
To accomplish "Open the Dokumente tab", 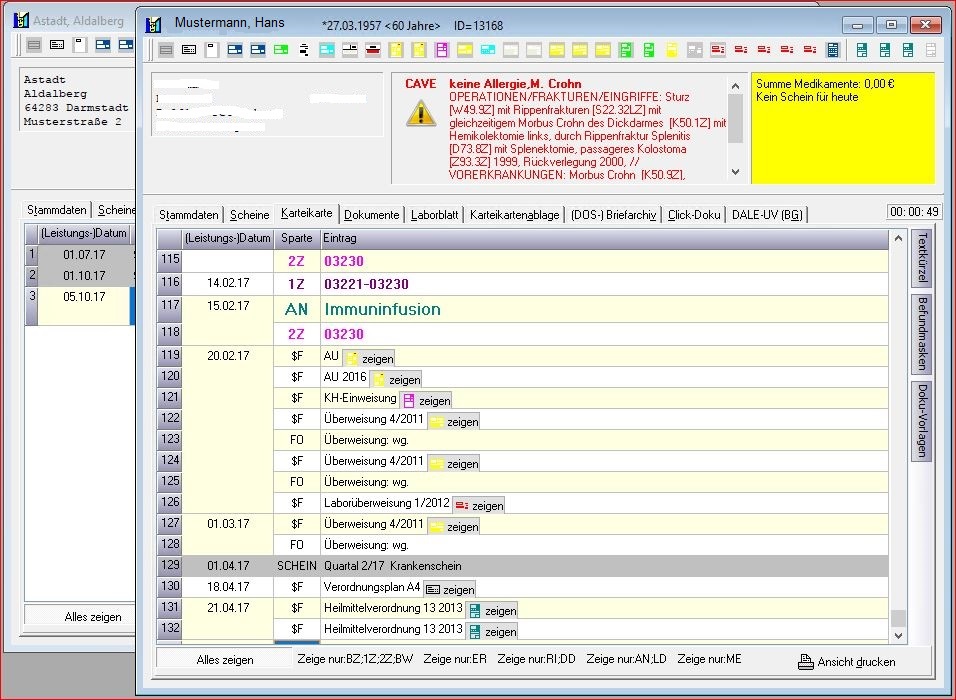I will tap(372, 215).
